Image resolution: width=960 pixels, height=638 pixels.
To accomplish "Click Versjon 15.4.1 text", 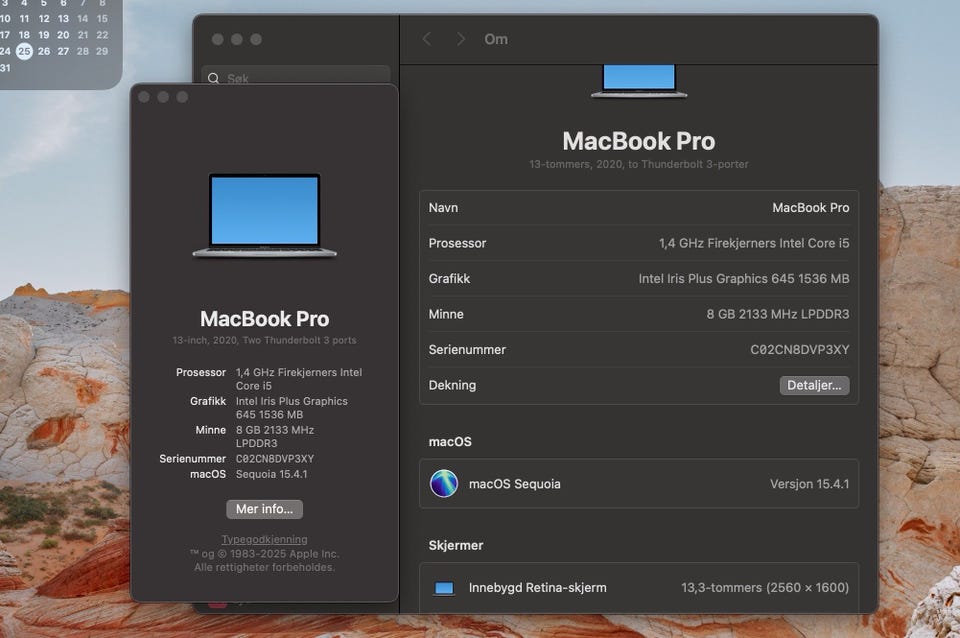I will [x=809, y=484].
